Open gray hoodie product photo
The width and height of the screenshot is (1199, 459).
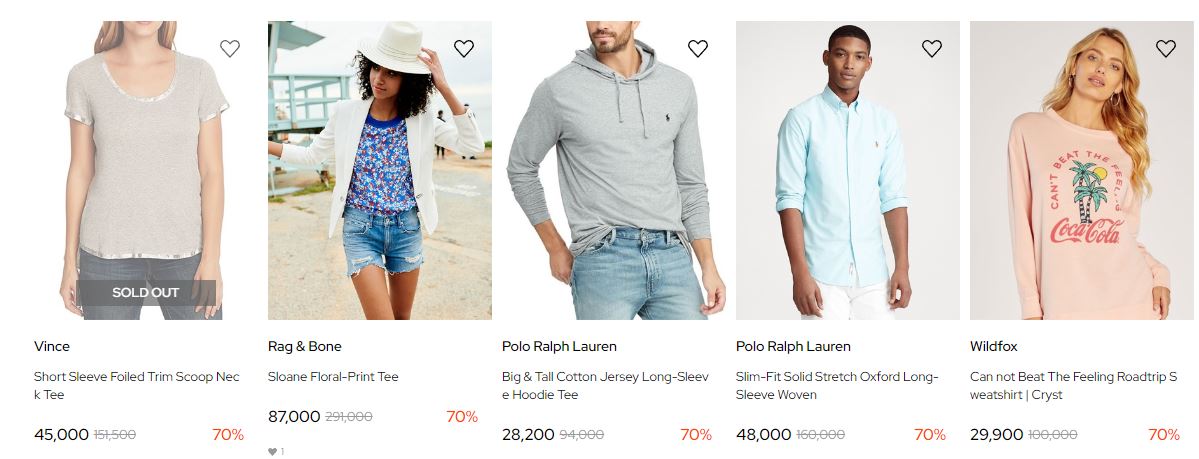tap(613, 170)
